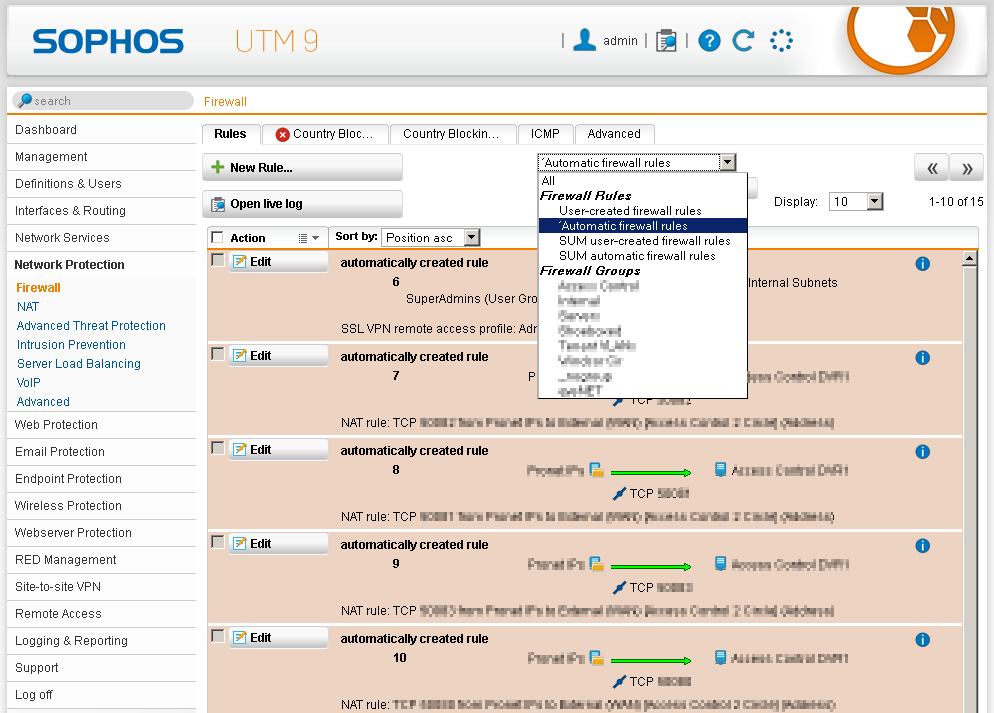Open Advanced Threat Protection link
The image size is (994, 713).
pos(91,326)
